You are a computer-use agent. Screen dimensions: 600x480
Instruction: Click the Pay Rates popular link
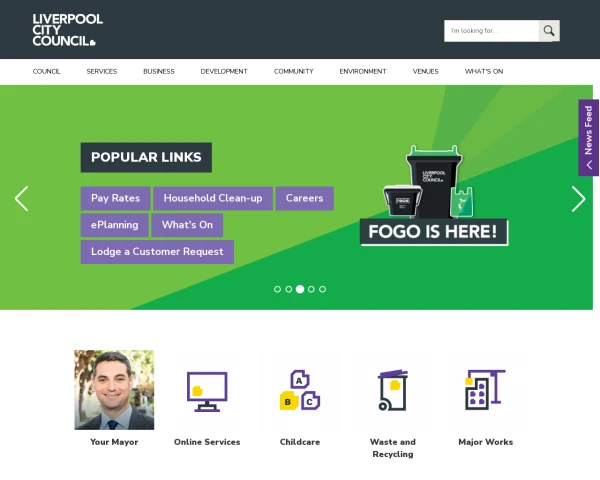tap(115, 198)
